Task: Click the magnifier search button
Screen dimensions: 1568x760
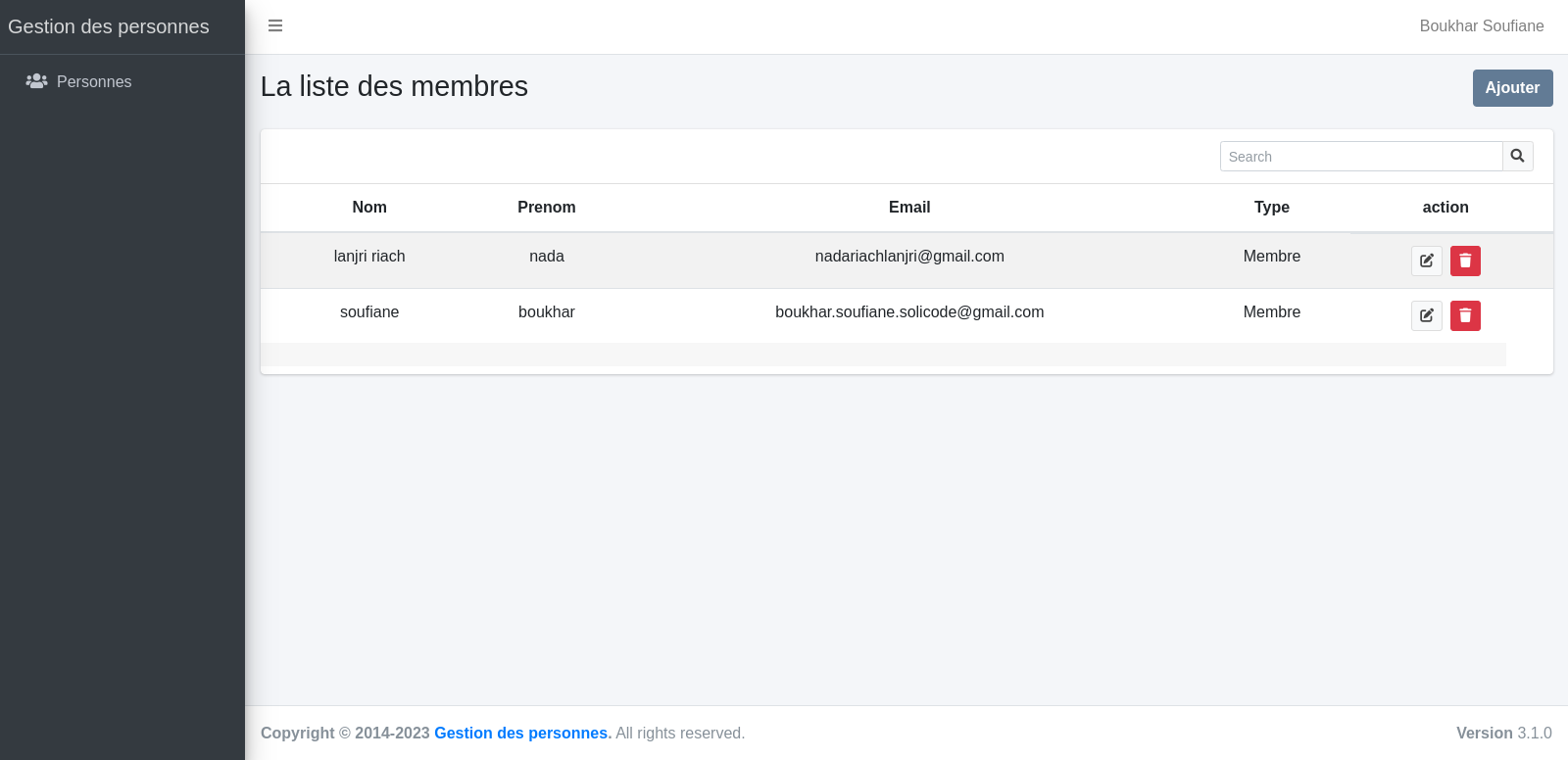Action: [1517, 156]
